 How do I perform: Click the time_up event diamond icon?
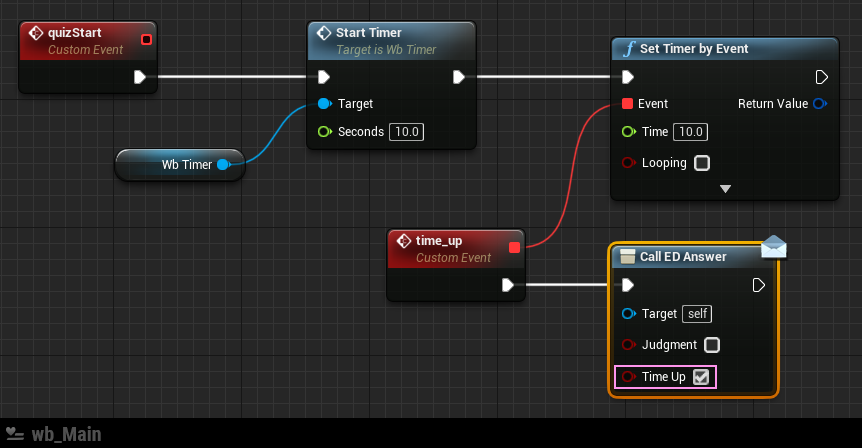coord(404,241)
